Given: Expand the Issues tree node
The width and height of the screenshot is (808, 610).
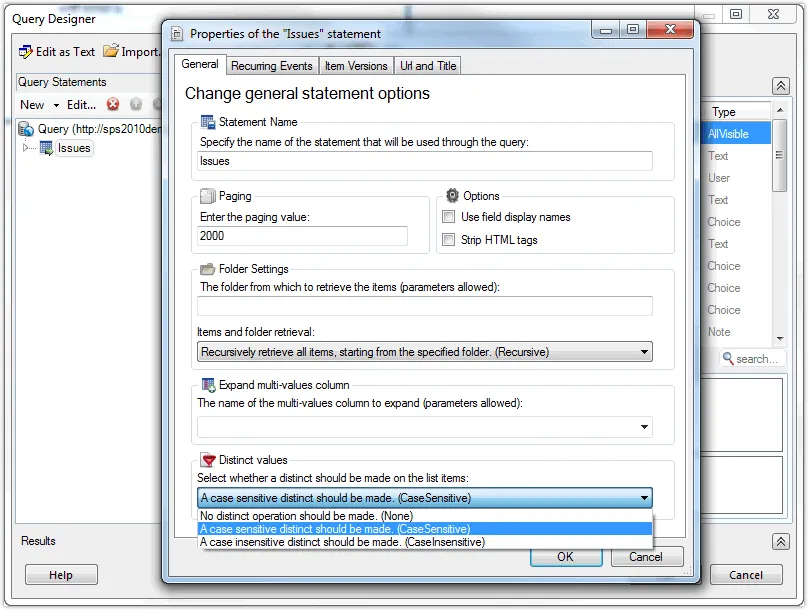Looking at the screenshot, I should click(x=27, y=148).
